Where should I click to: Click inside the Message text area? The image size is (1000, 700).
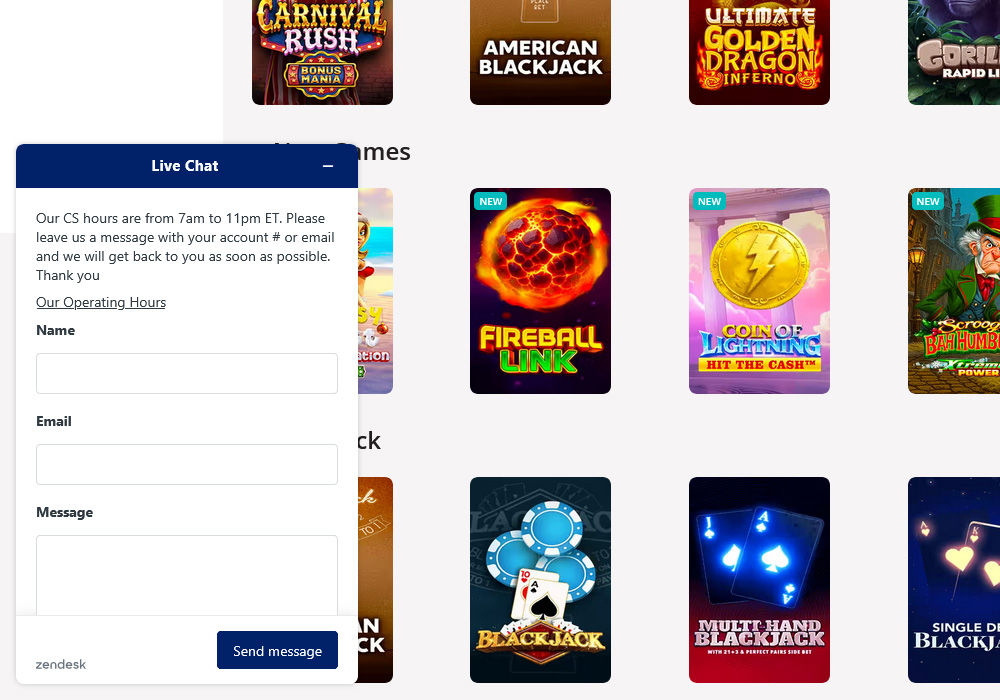187,575
